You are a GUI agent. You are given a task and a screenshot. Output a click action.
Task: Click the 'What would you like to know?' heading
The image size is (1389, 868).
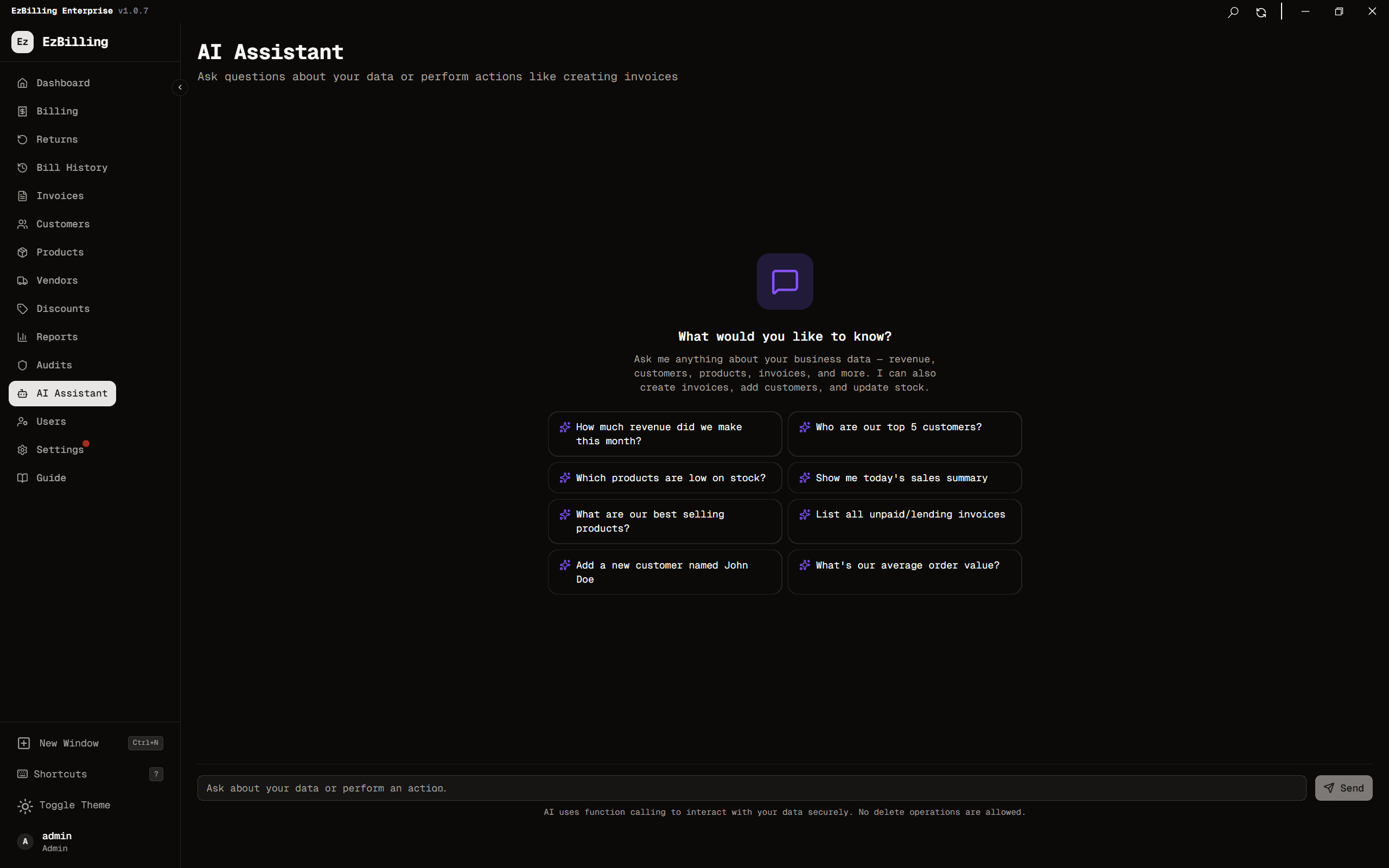click(x=785, y=337)
